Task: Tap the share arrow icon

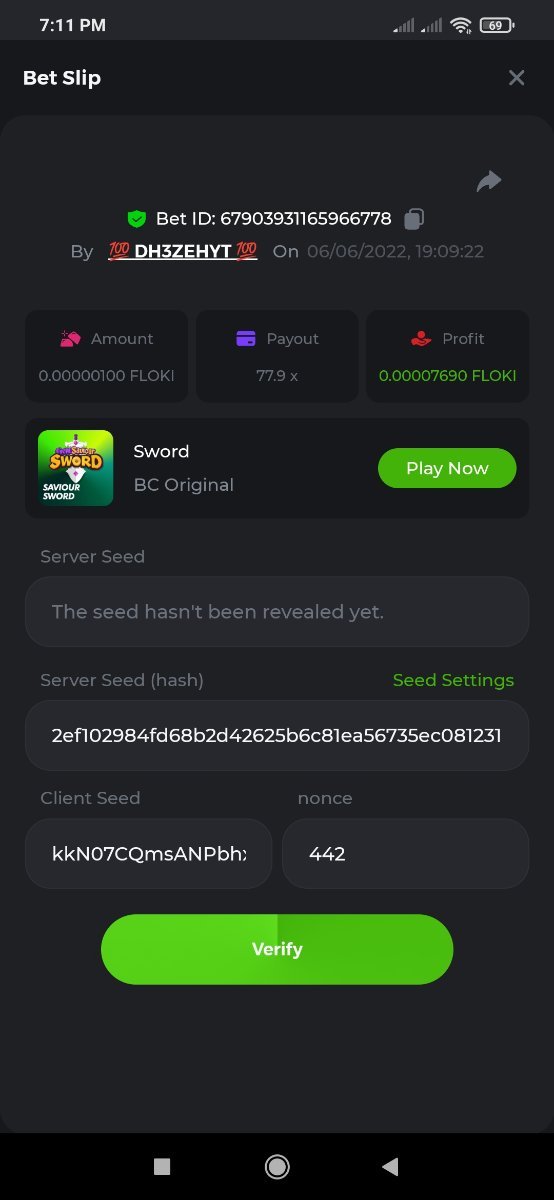Action: [x=488, y=181]
